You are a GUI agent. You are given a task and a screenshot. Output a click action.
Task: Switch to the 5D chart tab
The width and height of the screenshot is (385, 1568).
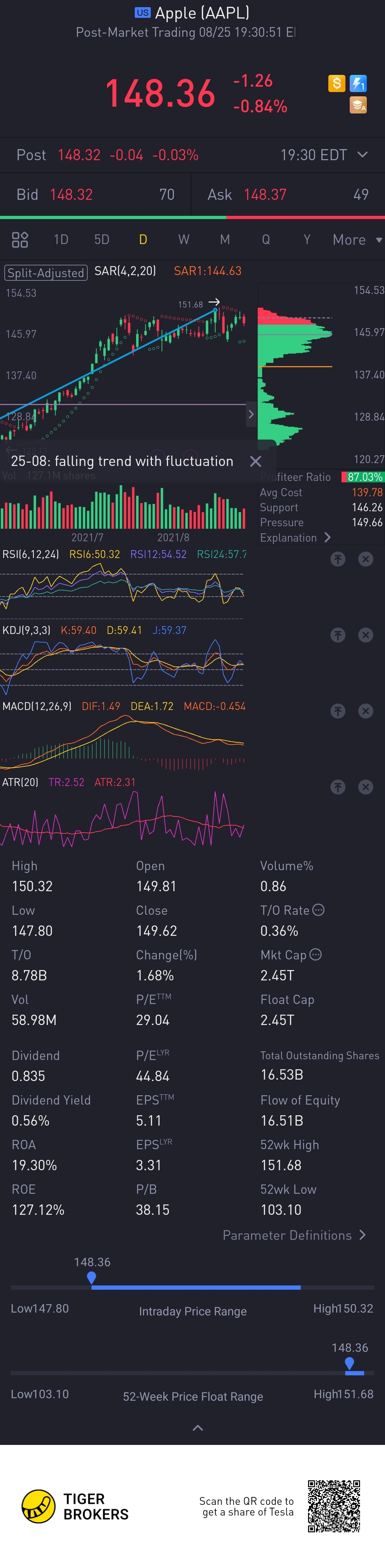click(x=102, y=239)
